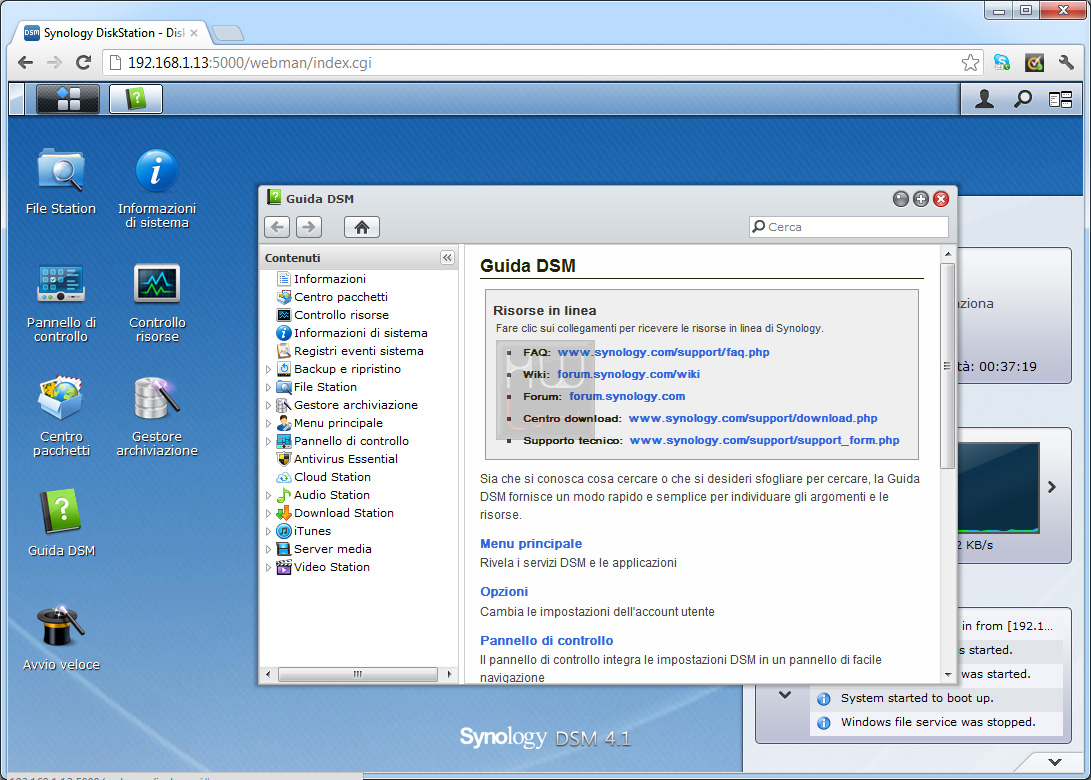Close the Synology DiskStation browser tab

pos(194,33)
